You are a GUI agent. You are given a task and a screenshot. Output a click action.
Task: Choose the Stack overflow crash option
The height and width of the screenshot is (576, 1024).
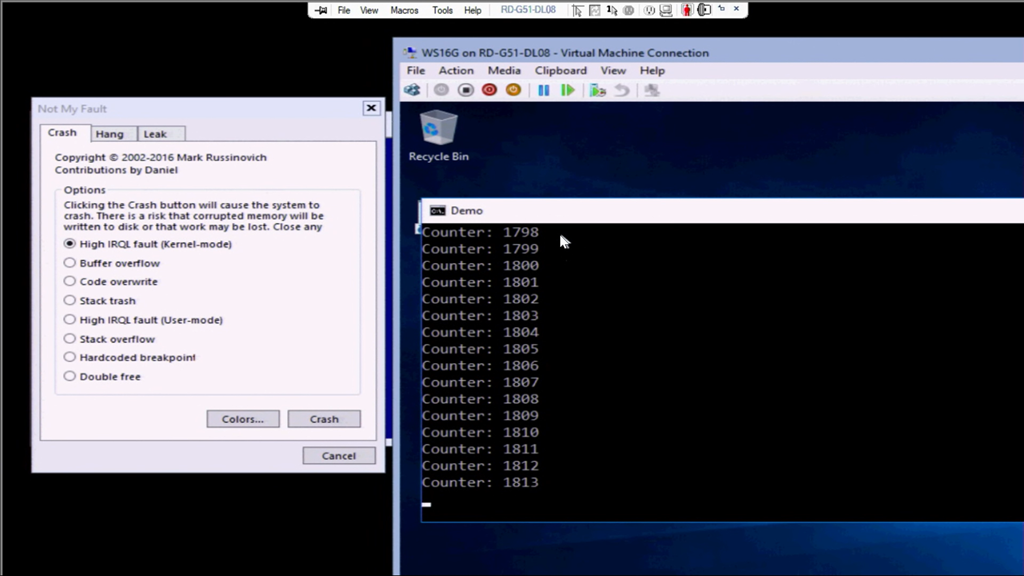pos(70,339)
